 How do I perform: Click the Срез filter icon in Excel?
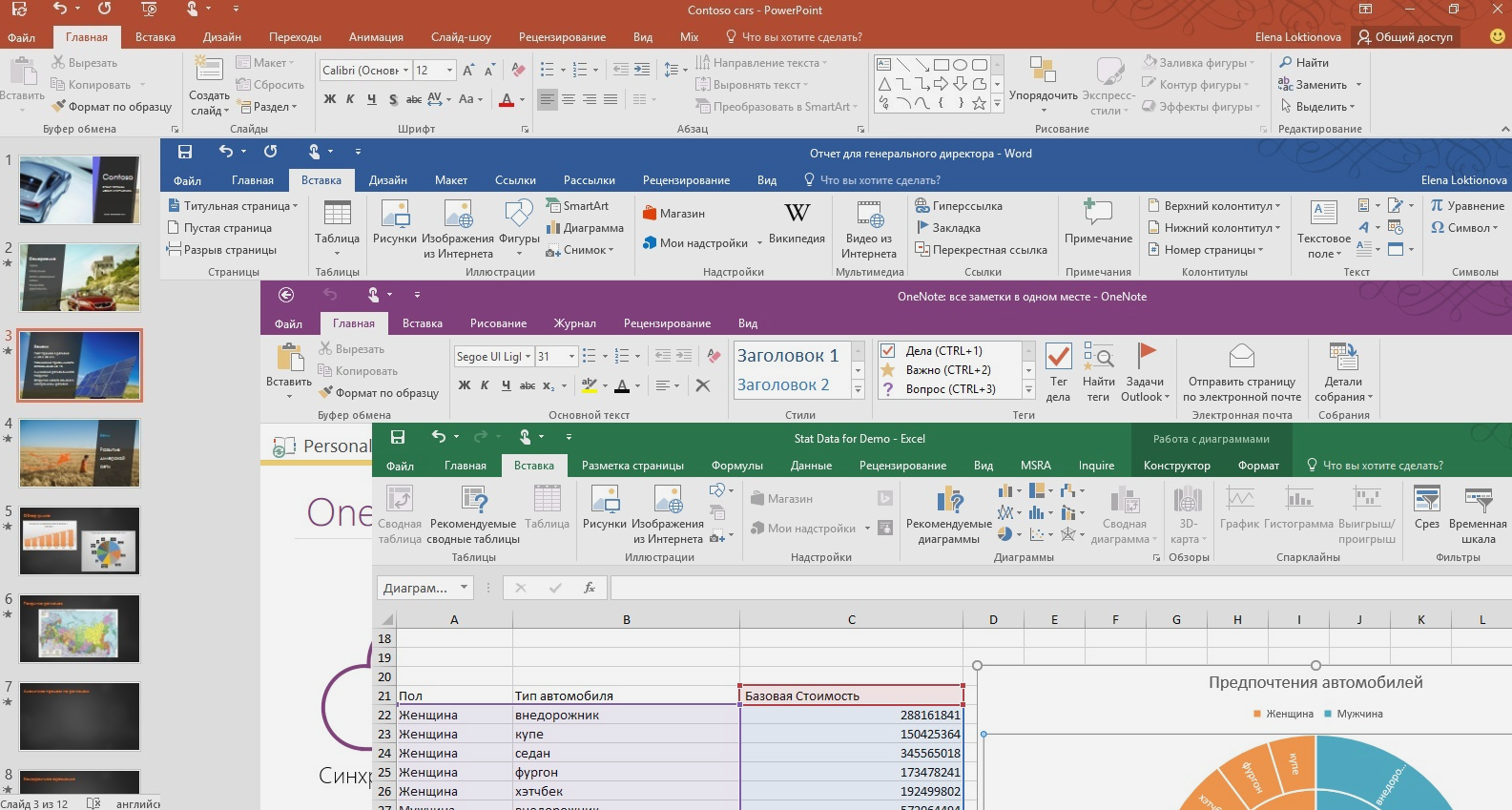(x=1426, y=500)
